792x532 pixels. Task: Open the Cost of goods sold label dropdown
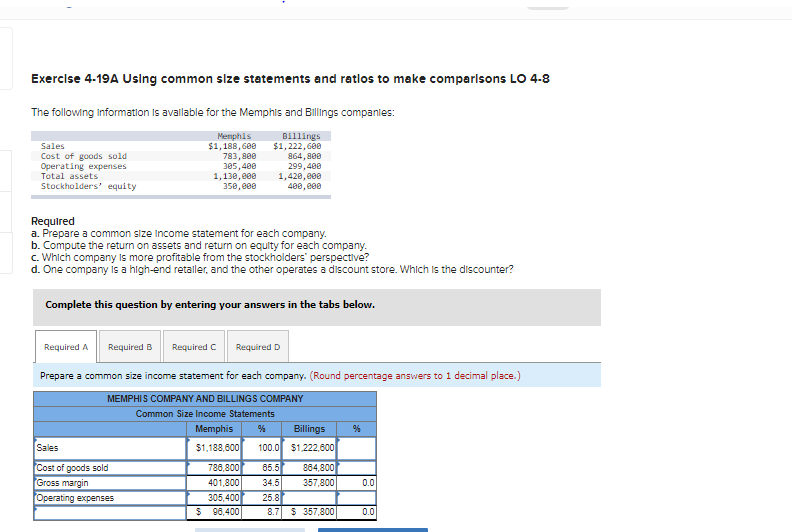pyautogui.click(x=110, y=468)
